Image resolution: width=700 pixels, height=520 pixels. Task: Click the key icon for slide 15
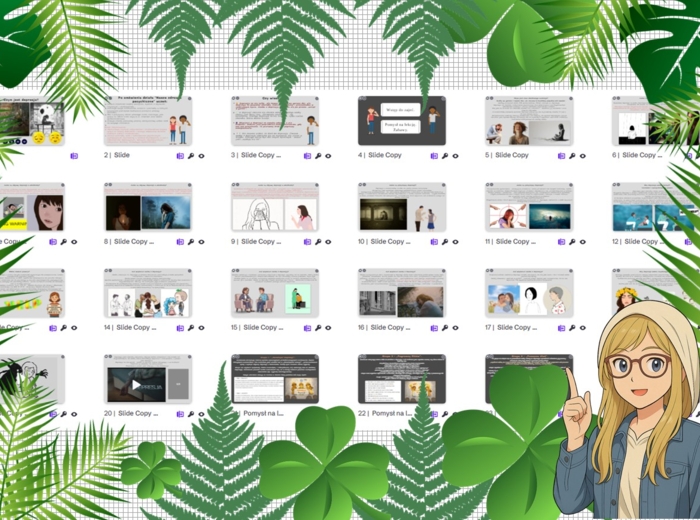pyautogui.click(x=318, y=328)
